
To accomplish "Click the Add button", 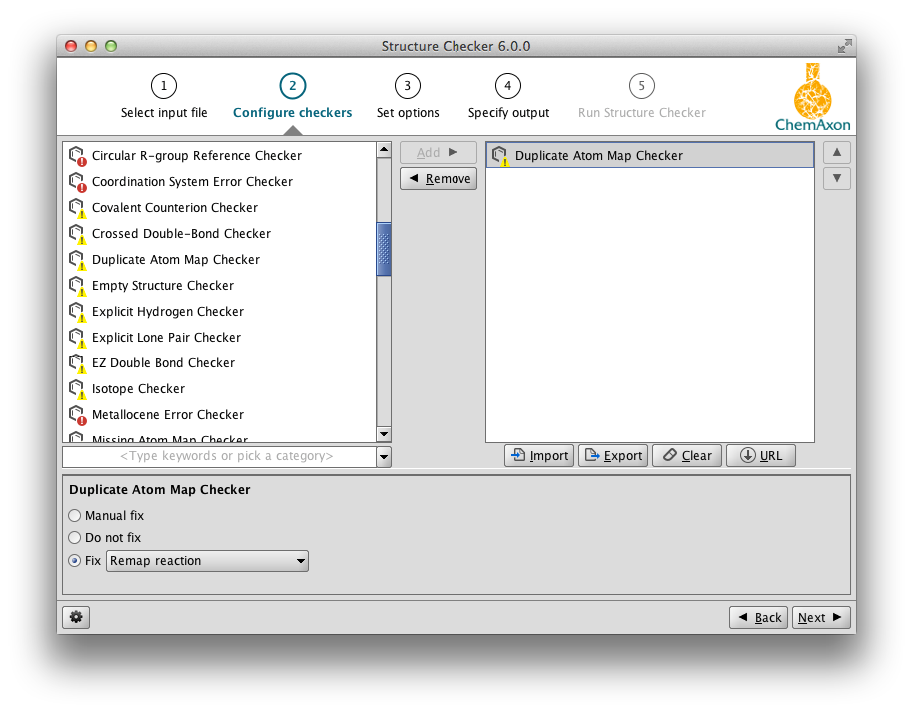I will click(438, 153).
